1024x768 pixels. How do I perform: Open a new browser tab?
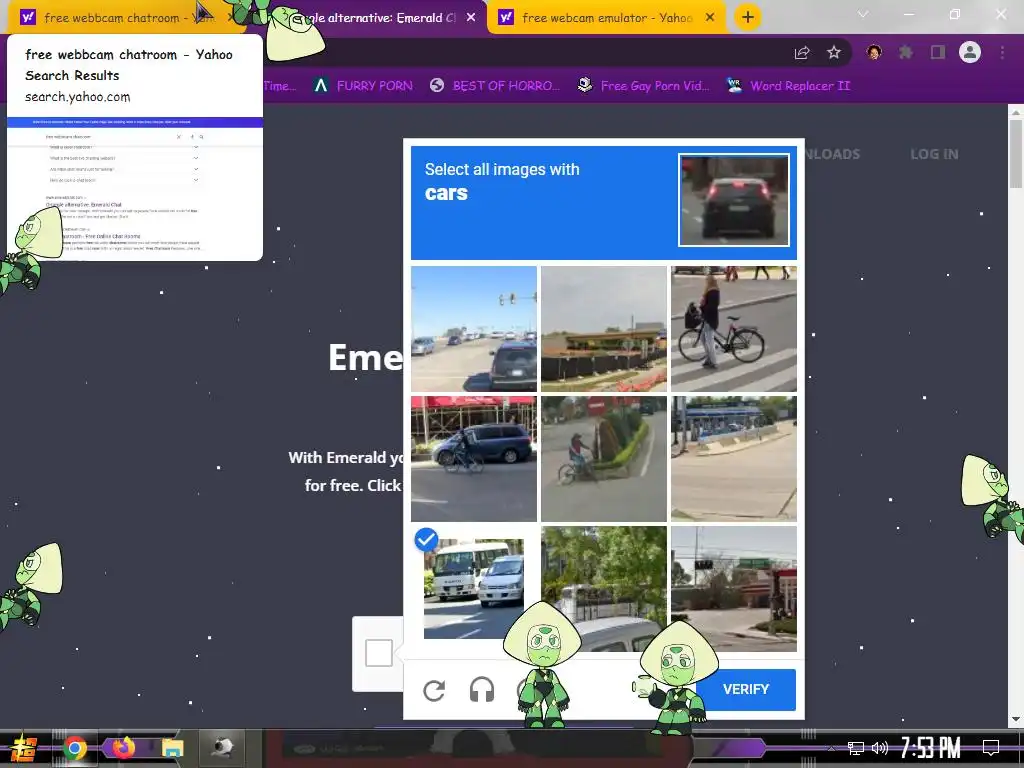(748, 17)
